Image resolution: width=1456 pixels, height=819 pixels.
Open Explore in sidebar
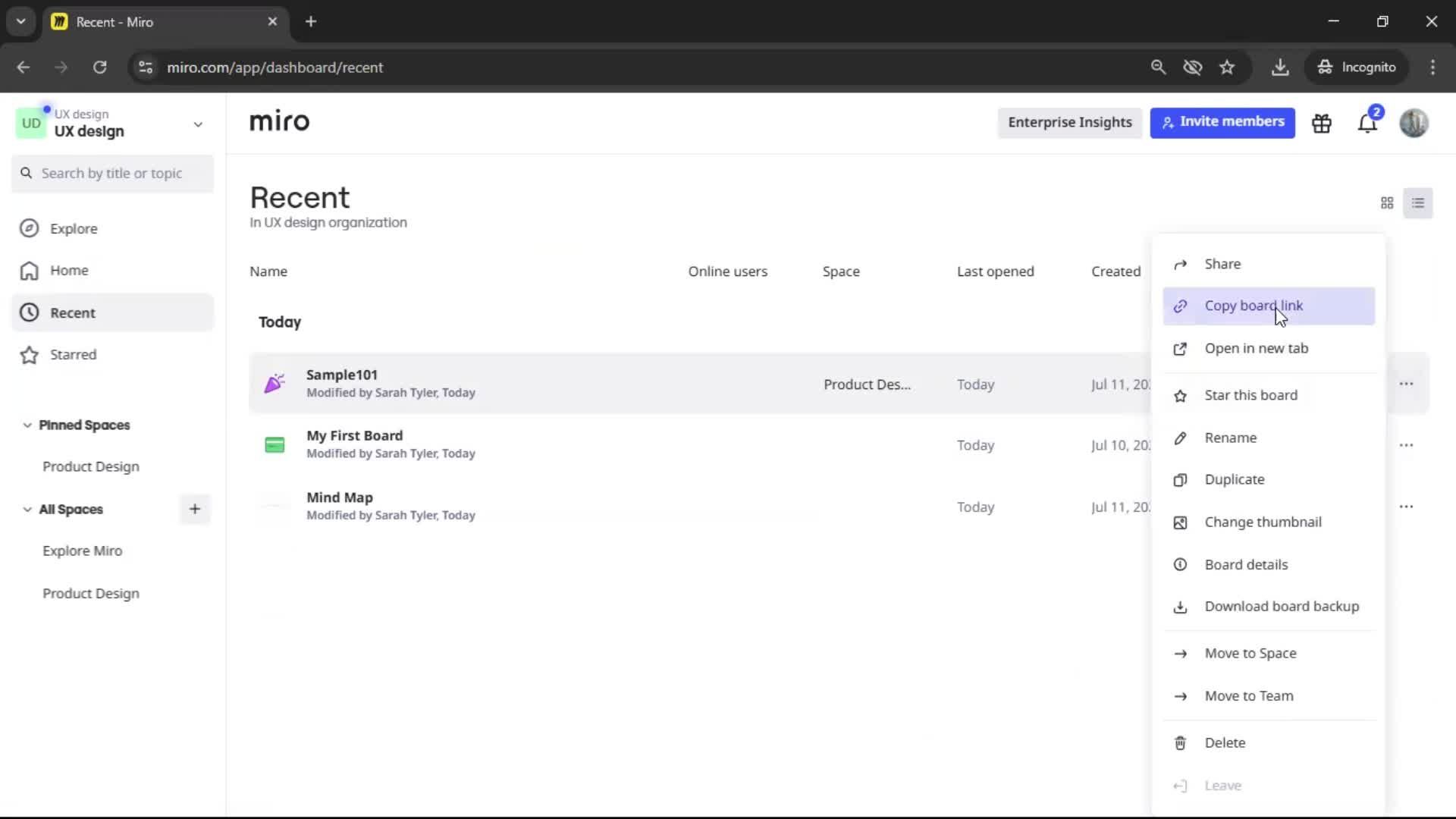[113, 228]
